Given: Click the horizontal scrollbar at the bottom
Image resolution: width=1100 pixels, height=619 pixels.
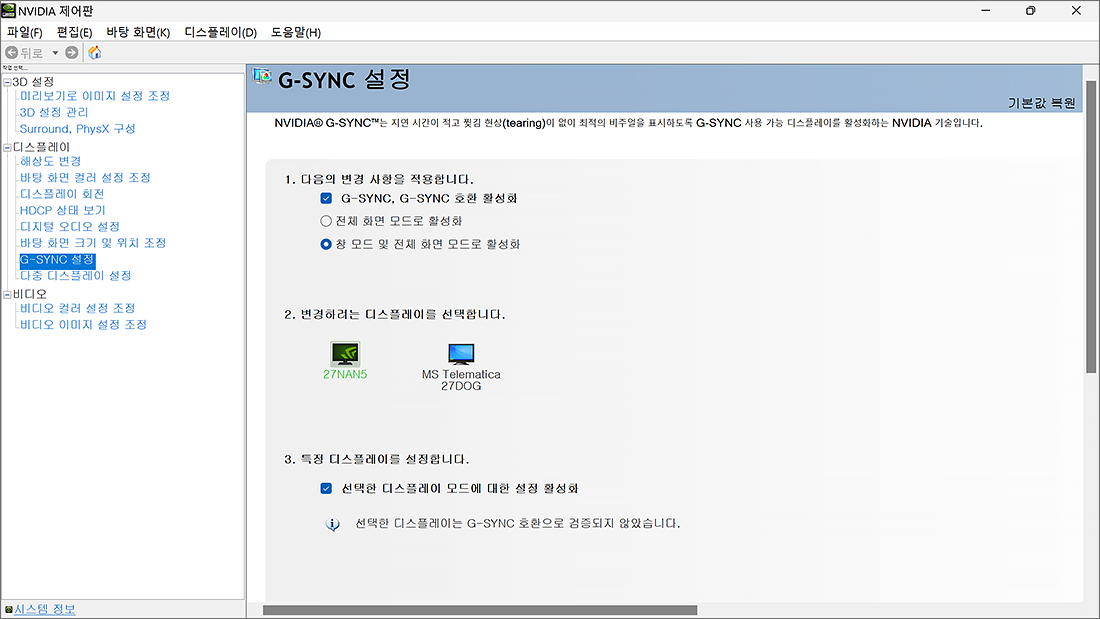Looking at the screenshot, I should coord(480,609).
